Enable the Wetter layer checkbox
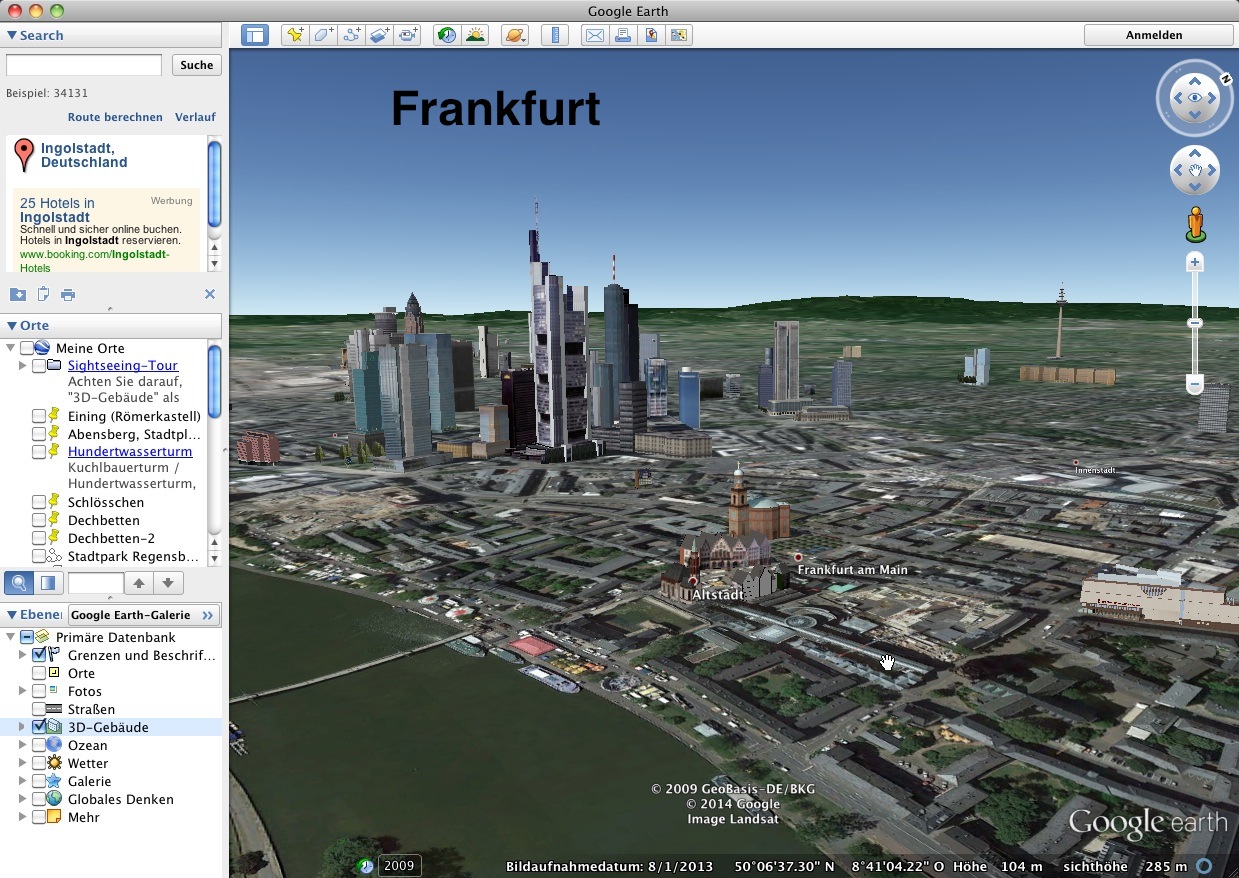1239x878 pixels. tap(39, 763)
